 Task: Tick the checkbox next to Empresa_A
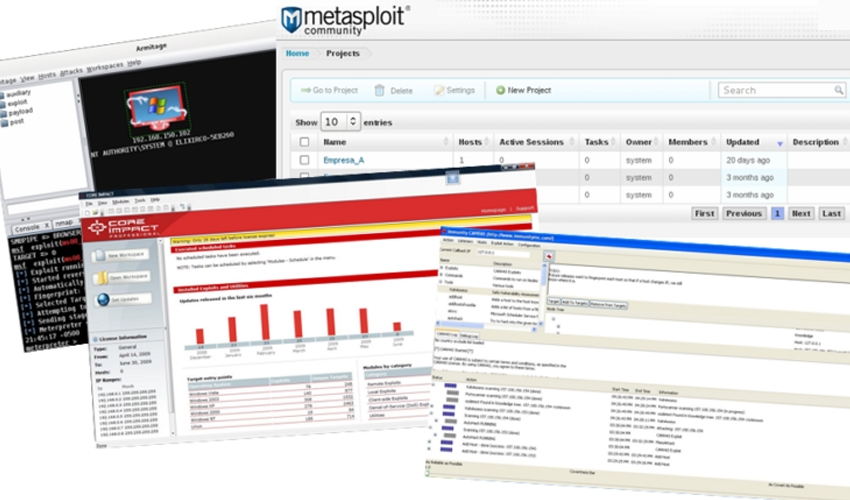304,160
